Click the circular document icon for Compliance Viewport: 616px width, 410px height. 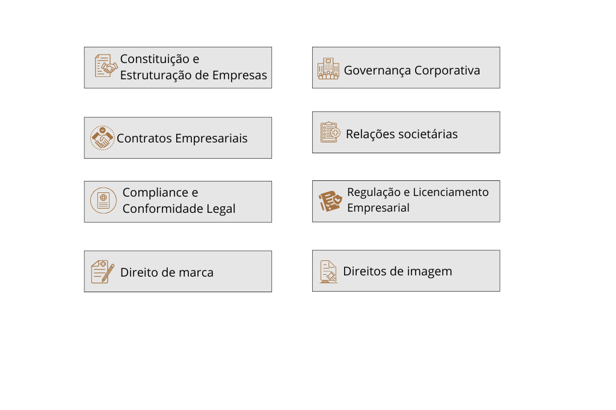[103, 201]
